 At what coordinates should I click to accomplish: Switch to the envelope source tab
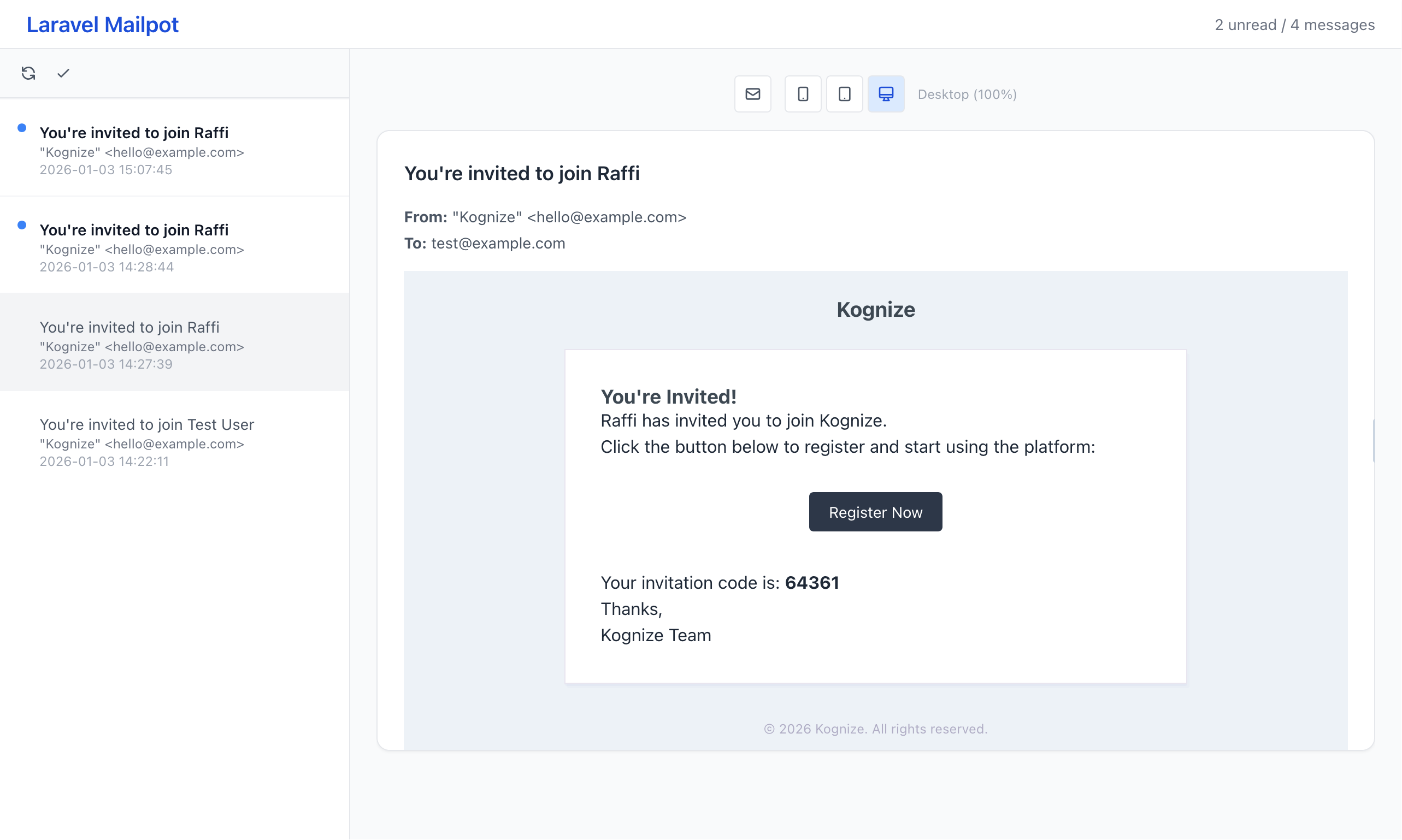[x=752, y=93]
